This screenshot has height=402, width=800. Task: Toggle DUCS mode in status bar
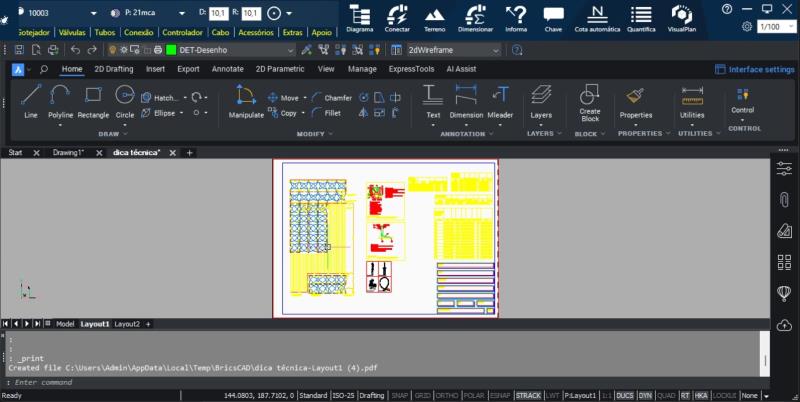(x=627, y=396)
